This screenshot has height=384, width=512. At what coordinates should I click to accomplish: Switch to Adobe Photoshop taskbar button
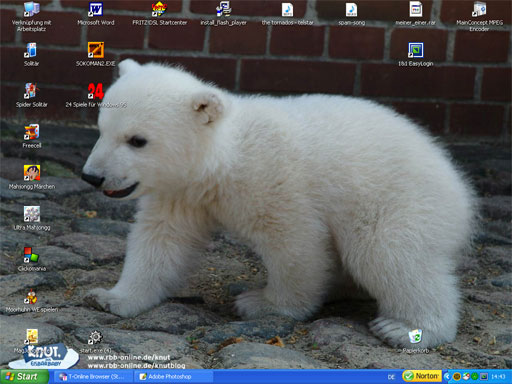(x=173, y=377)
